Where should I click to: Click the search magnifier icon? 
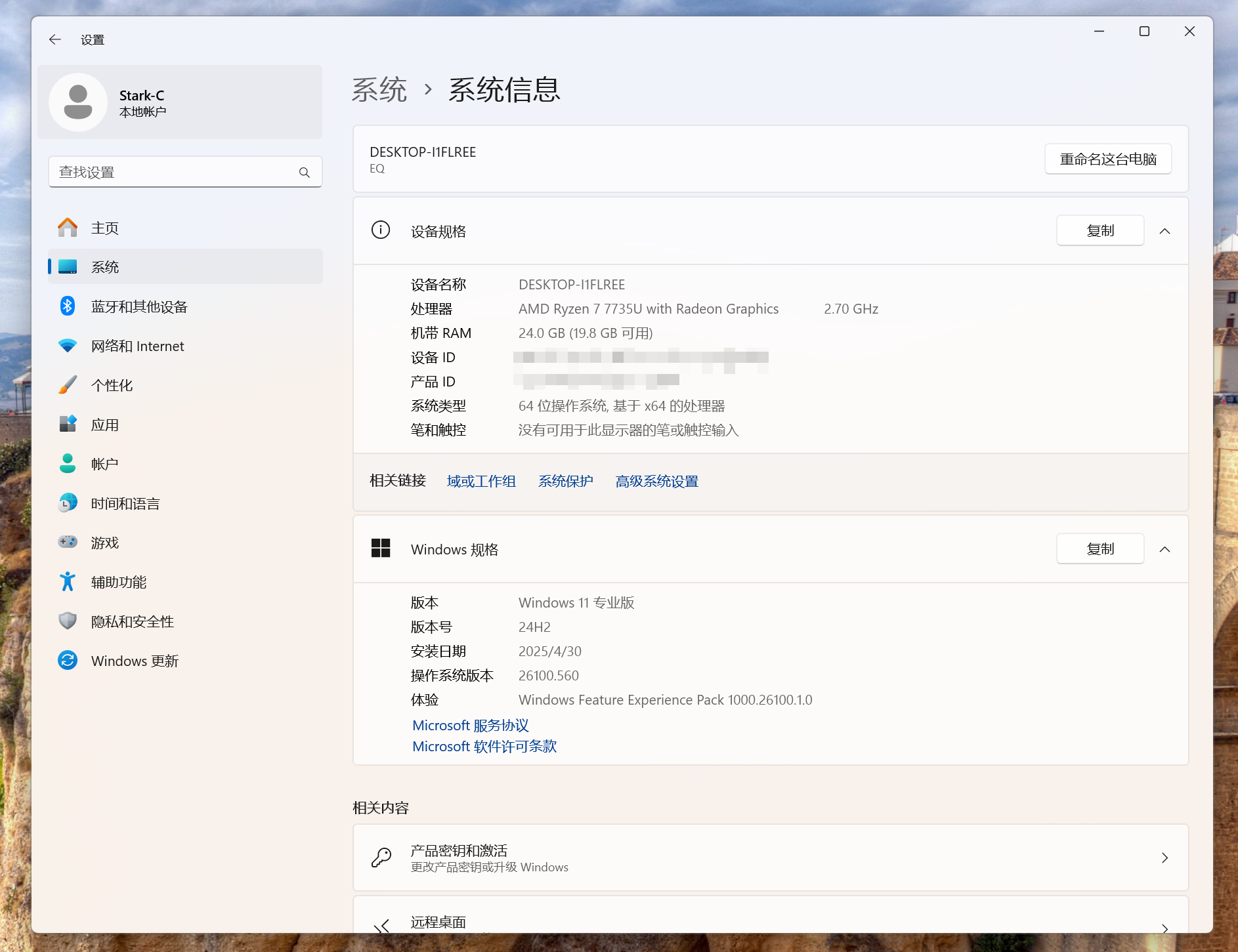[305, 172]
